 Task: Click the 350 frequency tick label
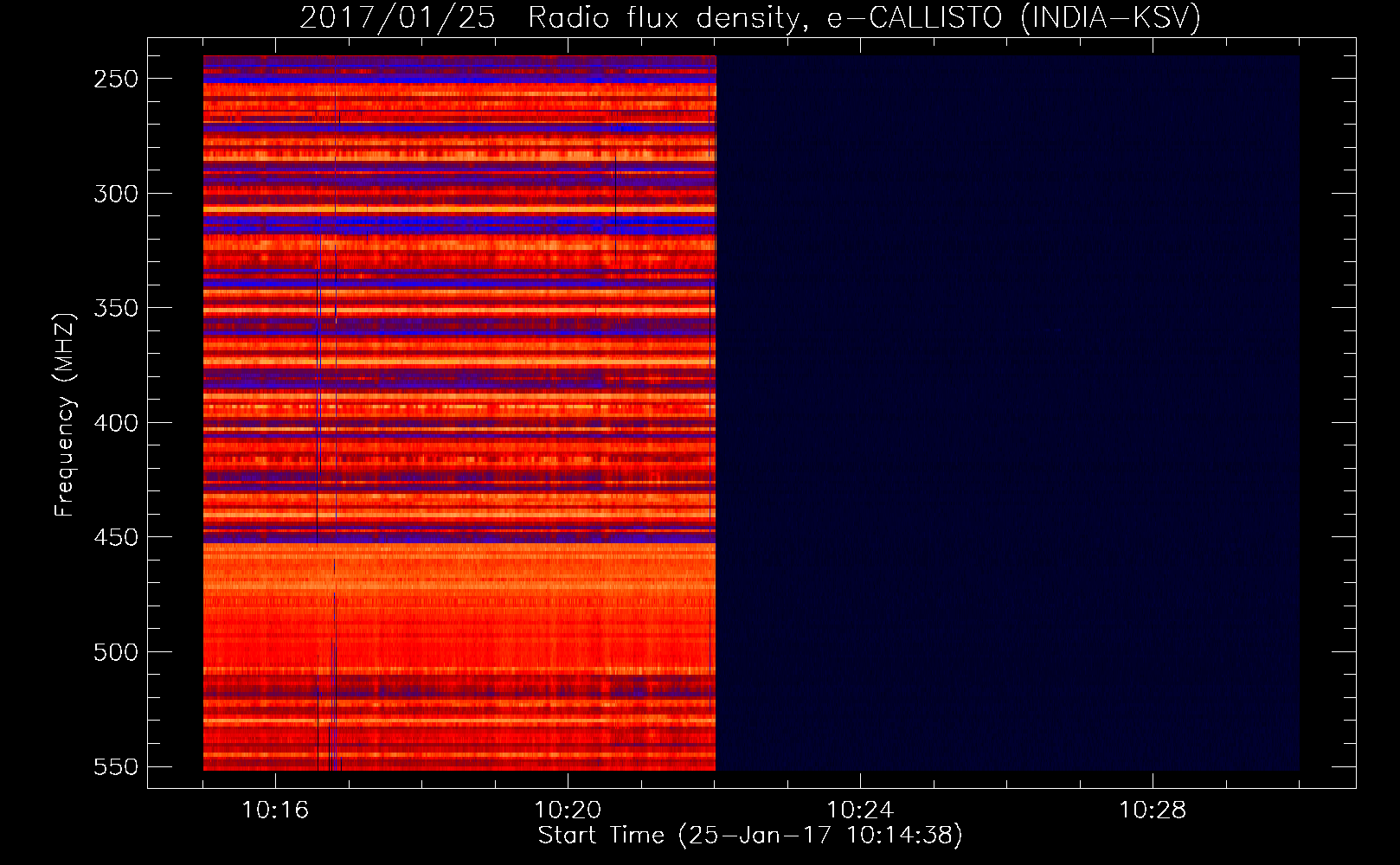(x=116, y=308)
